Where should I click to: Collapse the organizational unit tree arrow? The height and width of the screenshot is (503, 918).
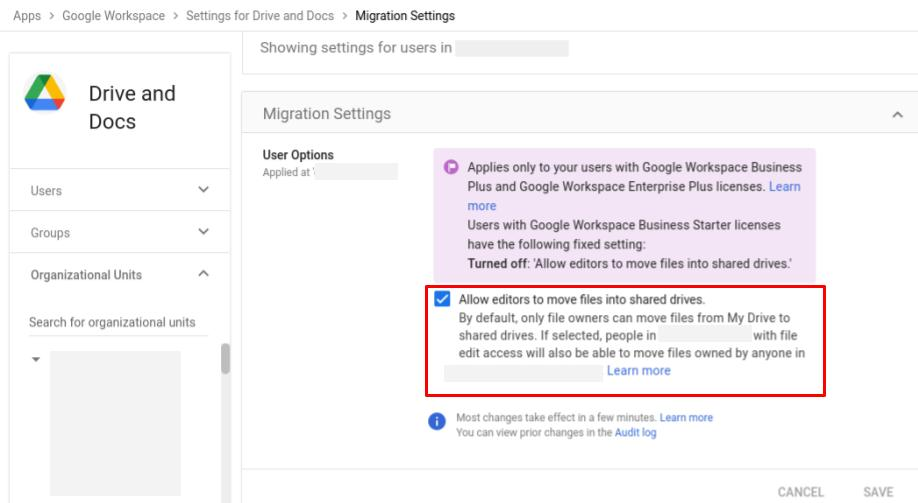36,359
